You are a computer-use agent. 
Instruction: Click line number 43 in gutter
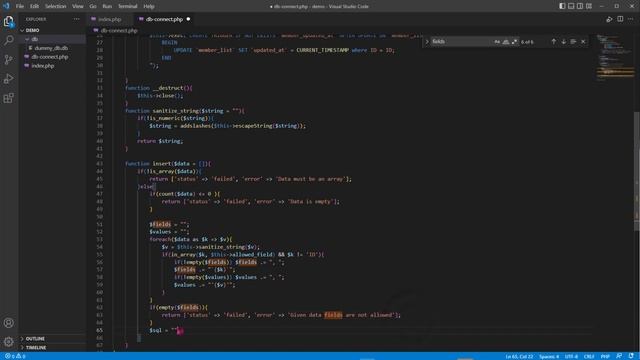coord(100,164)
